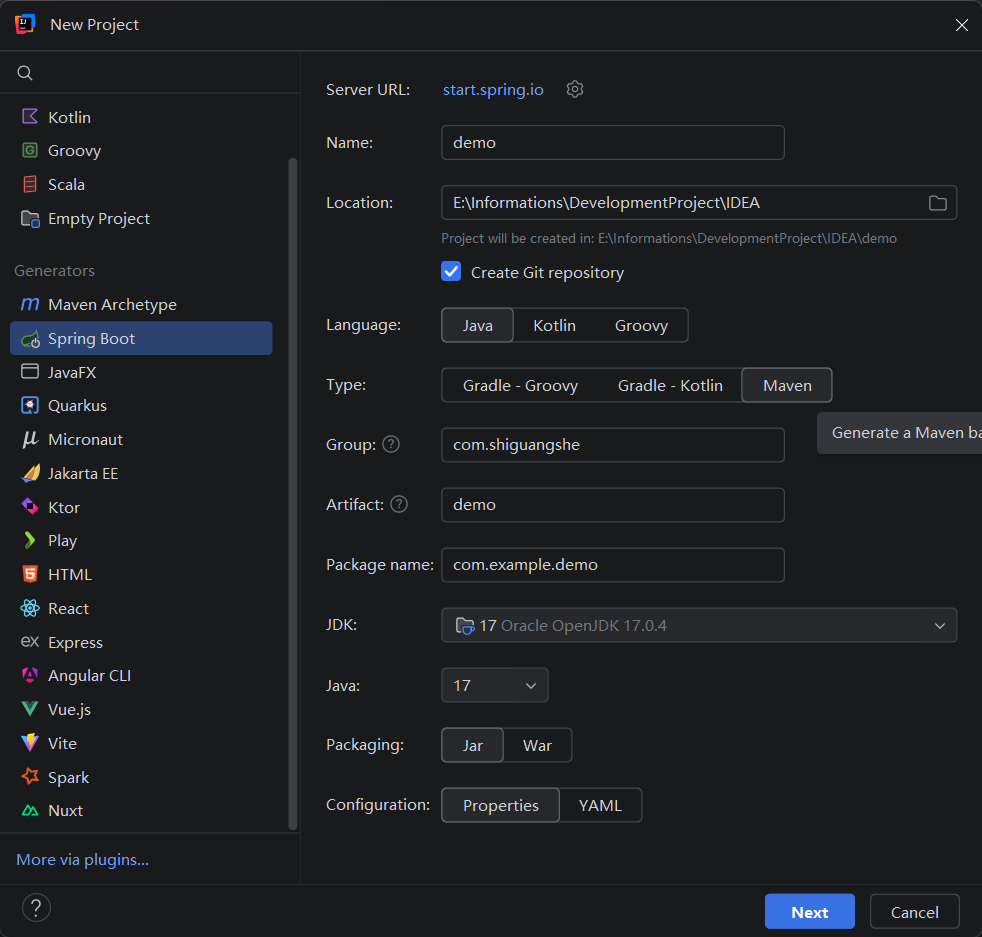Open More via plugins link
Image resolution: width=982 pixels, height=937 pixels.
coord(83,859)
